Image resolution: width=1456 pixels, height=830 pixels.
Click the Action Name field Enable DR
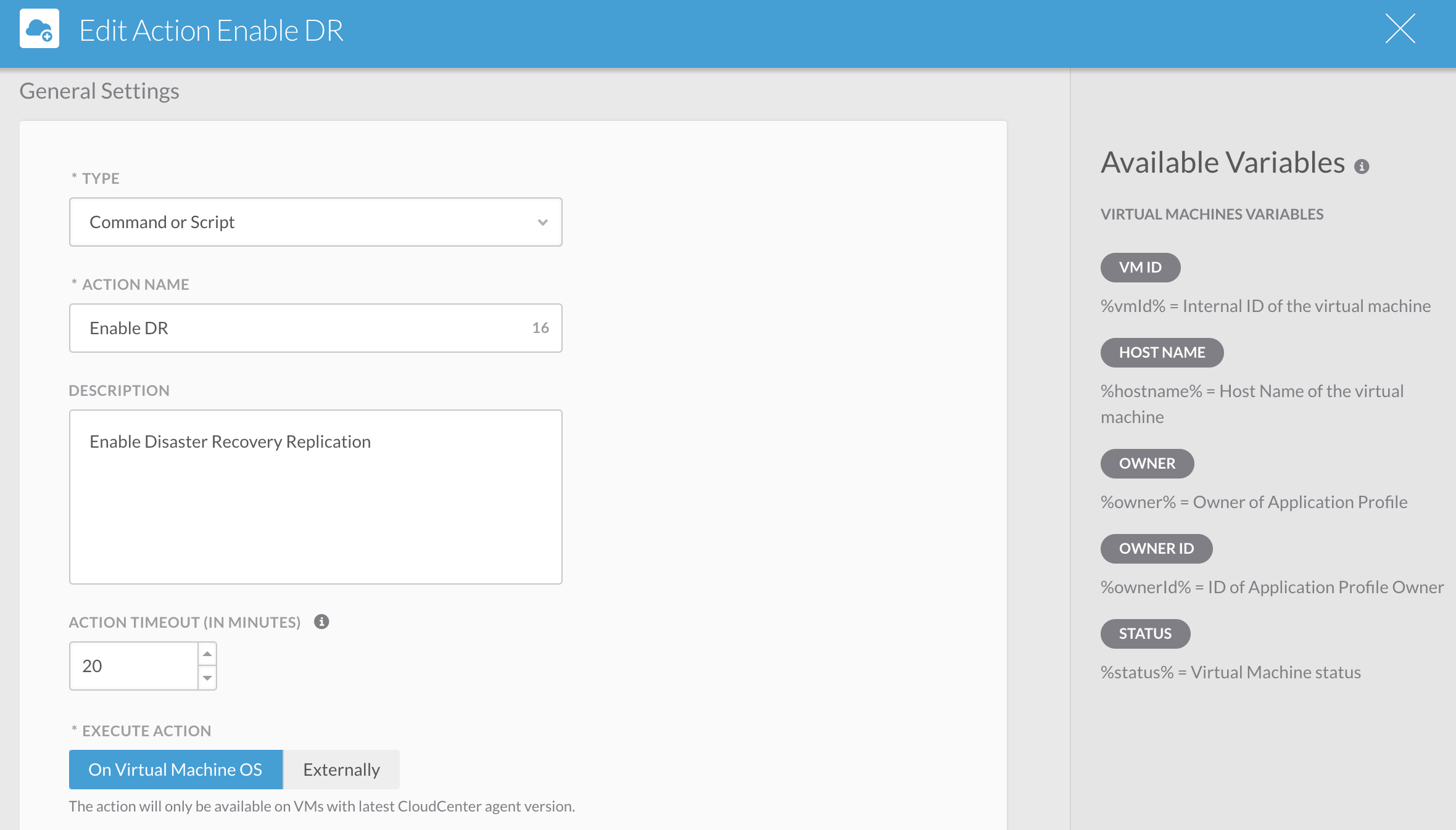(x=315, y=328)
